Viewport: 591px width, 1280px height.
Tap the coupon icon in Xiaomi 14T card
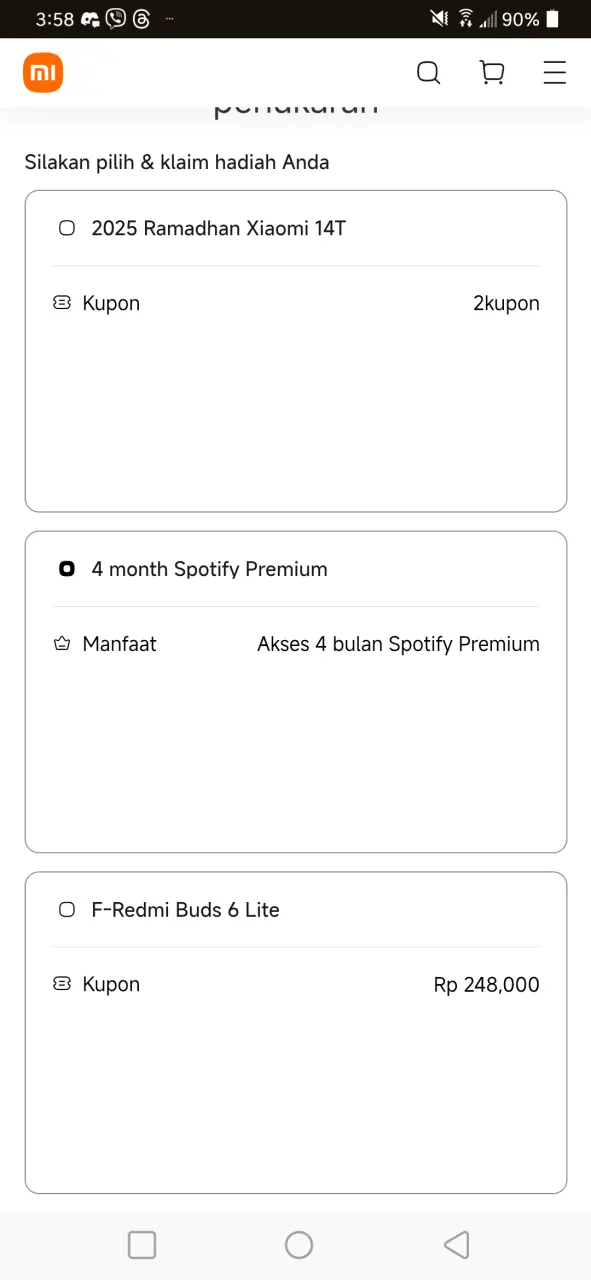point(62,303)
